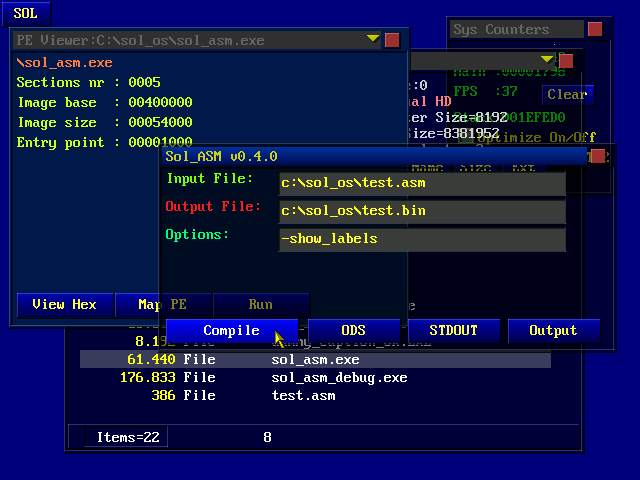Click View Hex in PE Viewer
This screenshot has width=640, height=480.
pos(64,304)
